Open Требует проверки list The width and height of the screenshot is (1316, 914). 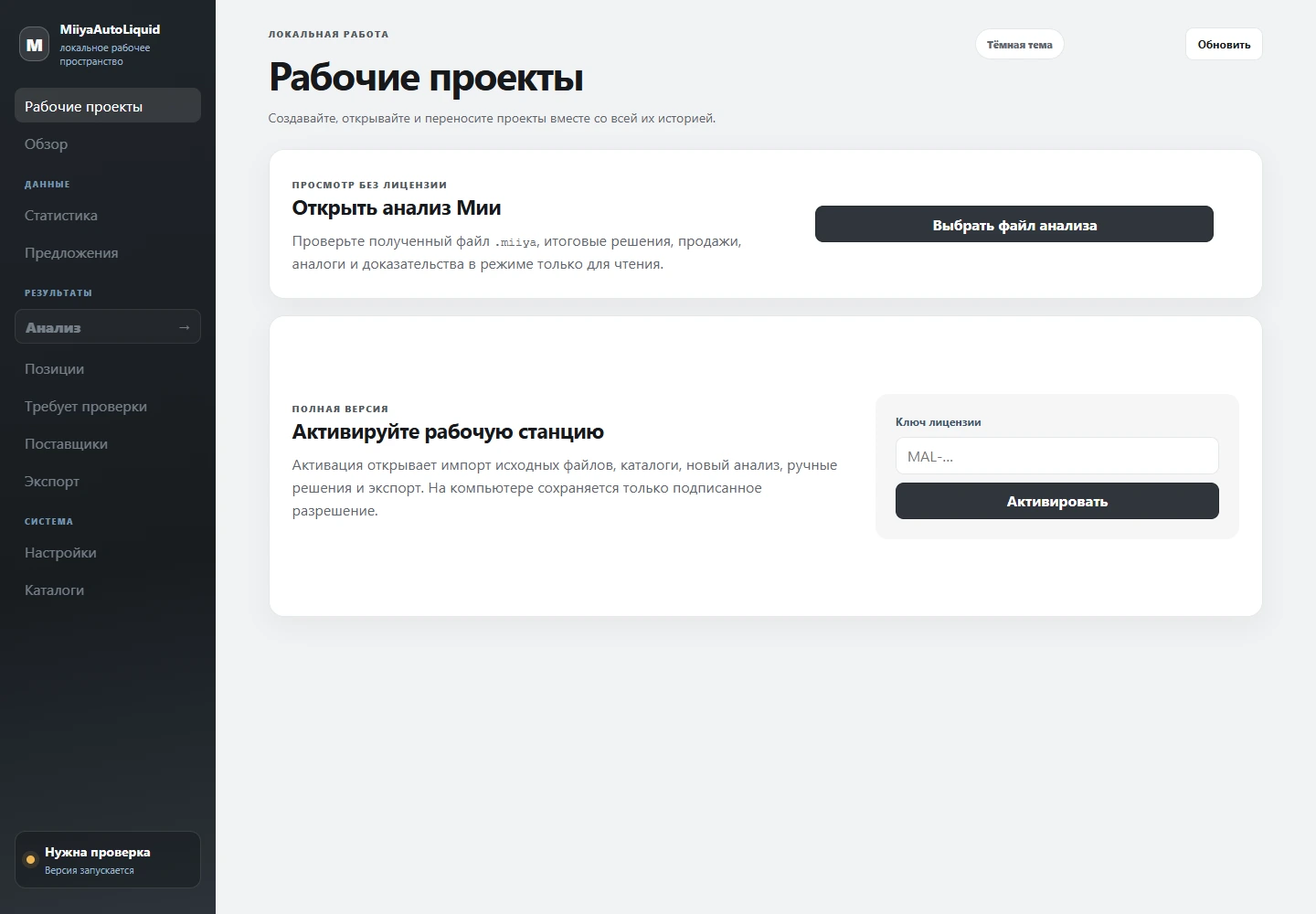coord(108,407)
